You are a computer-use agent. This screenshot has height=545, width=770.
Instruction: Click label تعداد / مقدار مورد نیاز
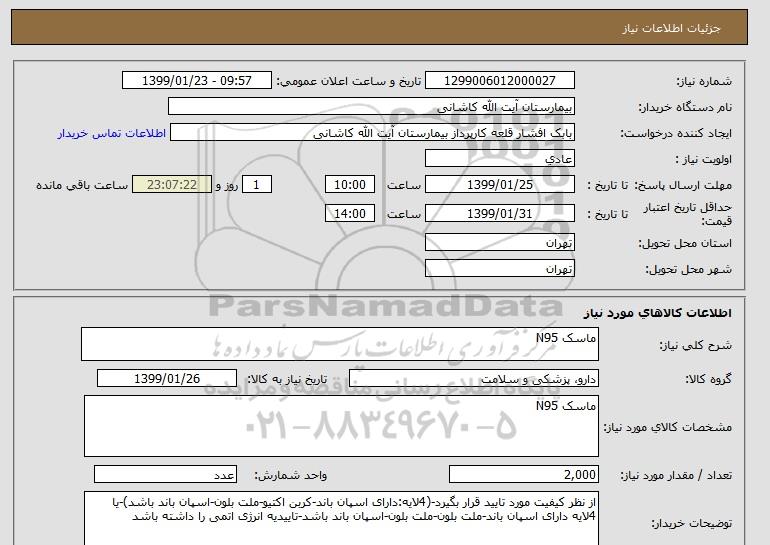tap(676, 475)
